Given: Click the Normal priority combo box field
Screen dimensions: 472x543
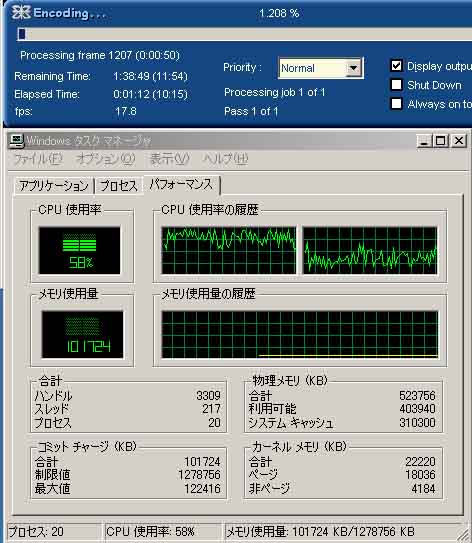Looking at the screenshot, I should pyautogui.click(x=321, y=68).
